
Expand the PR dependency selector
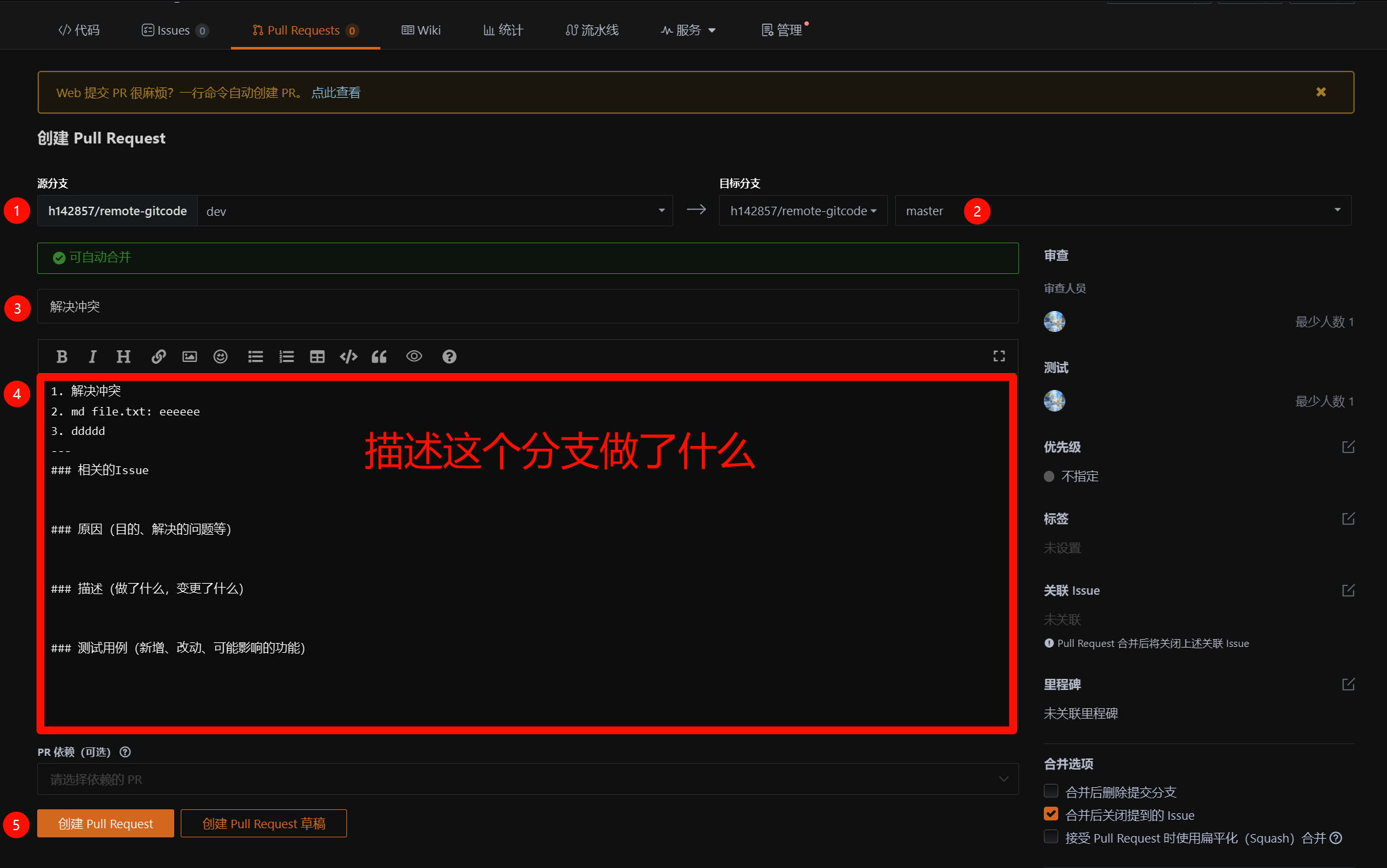click(x=527, y=779)
